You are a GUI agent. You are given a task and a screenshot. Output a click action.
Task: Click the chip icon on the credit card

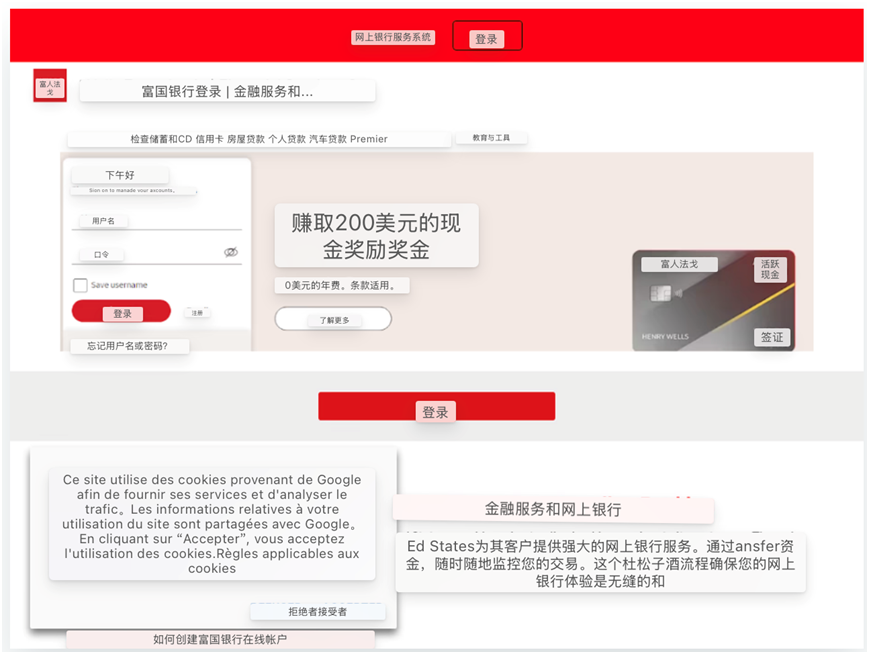661,293
